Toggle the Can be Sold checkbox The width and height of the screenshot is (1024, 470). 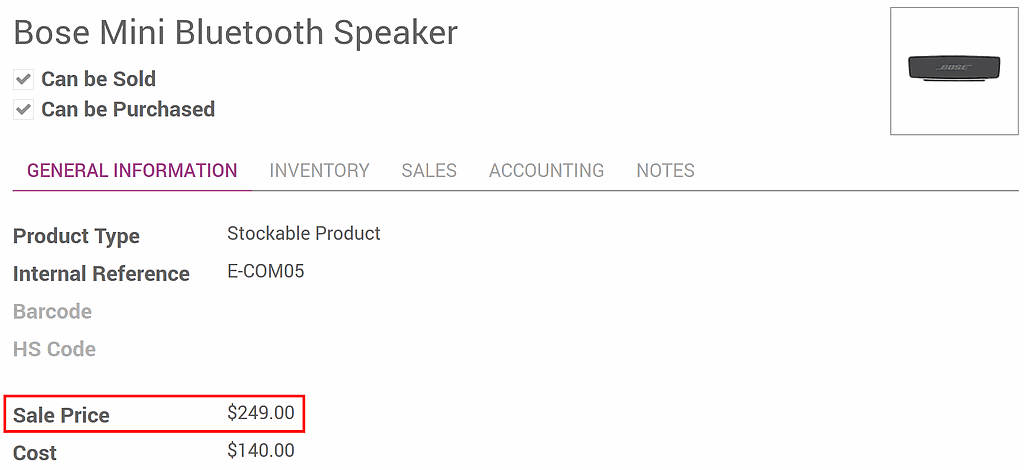[x=23, y=79]
